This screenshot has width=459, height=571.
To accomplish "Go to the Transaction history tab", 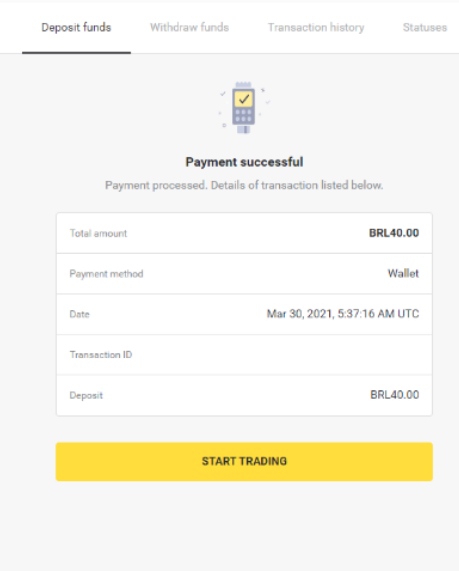I will pyautogui.click(x=316, y=27).
